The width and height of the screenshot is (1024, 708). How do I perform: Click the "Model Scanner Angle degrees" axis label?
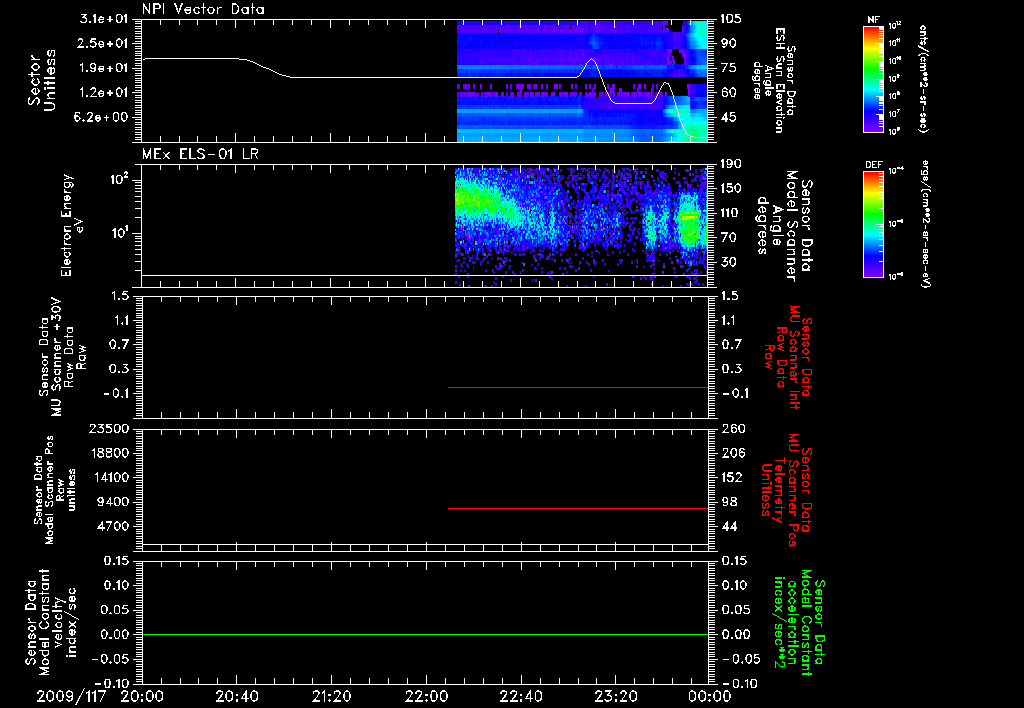coord(786,226)
